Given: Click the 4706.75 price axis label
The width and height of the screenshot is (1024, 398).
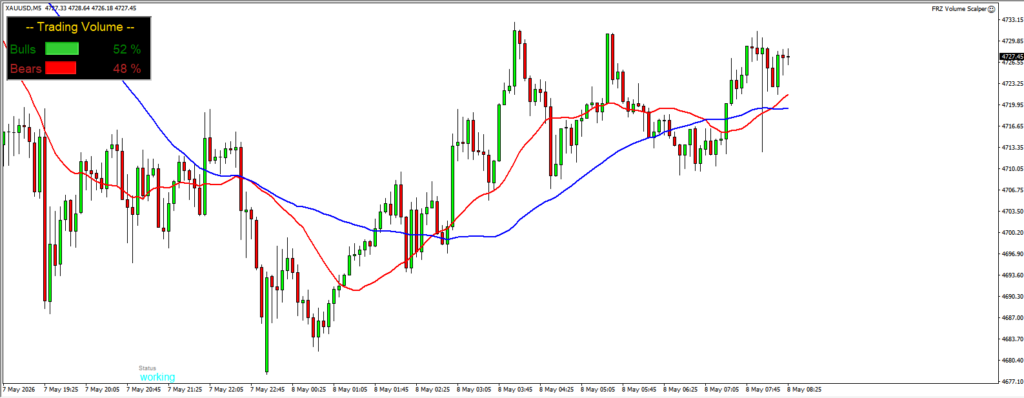Looking at the screenshot, I should pos(1011,190).
